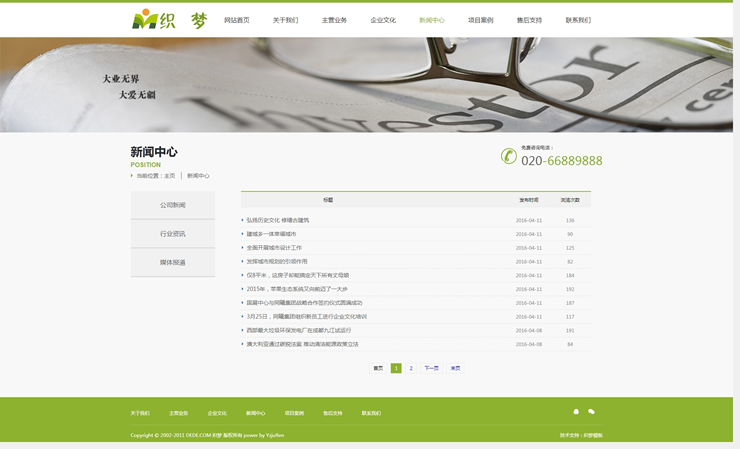Click 下一页 next page button
Viewport: 740px width, 449px height.
tap(431, 368)
